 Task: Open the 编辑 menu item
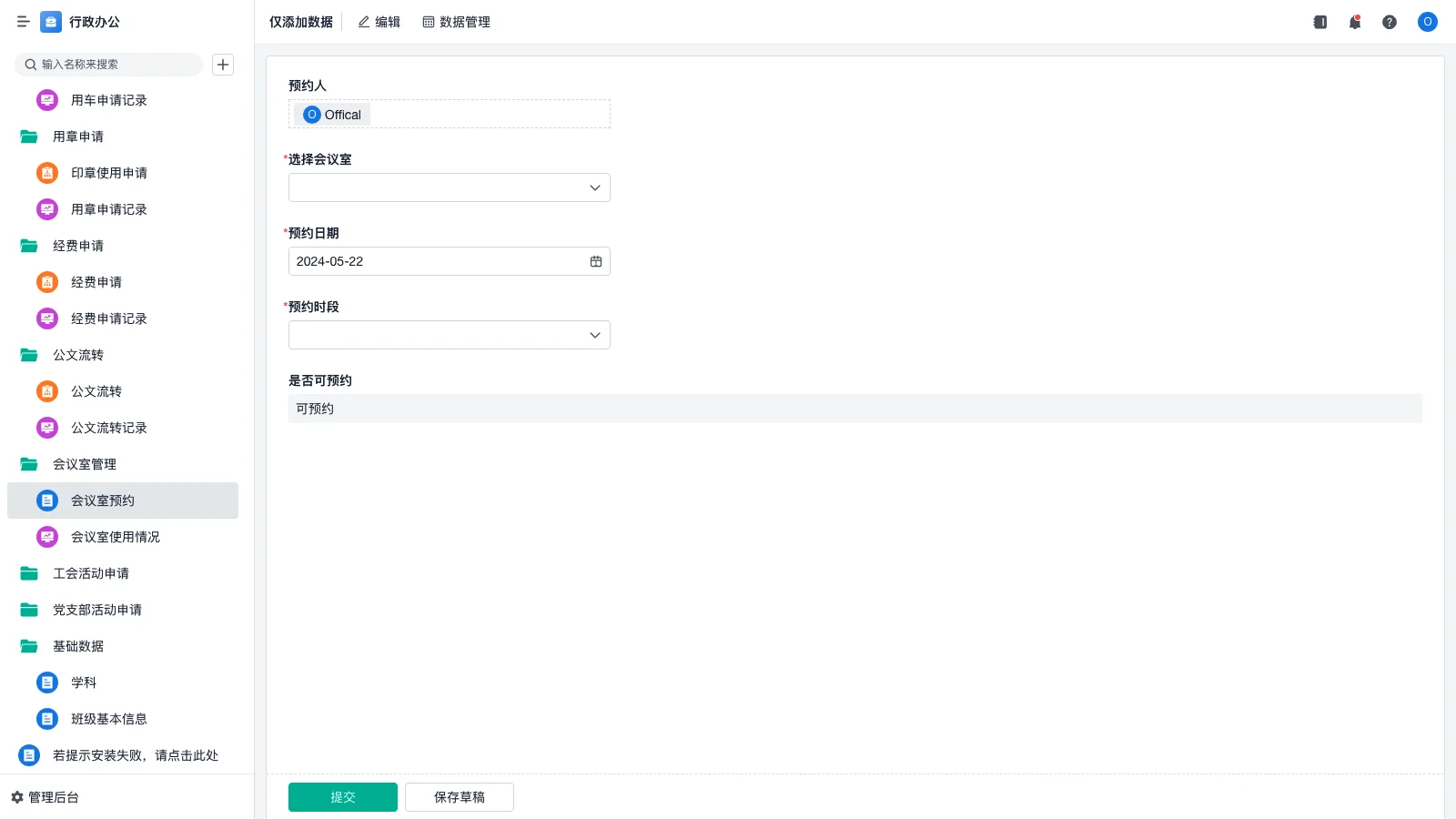point(379,22)
